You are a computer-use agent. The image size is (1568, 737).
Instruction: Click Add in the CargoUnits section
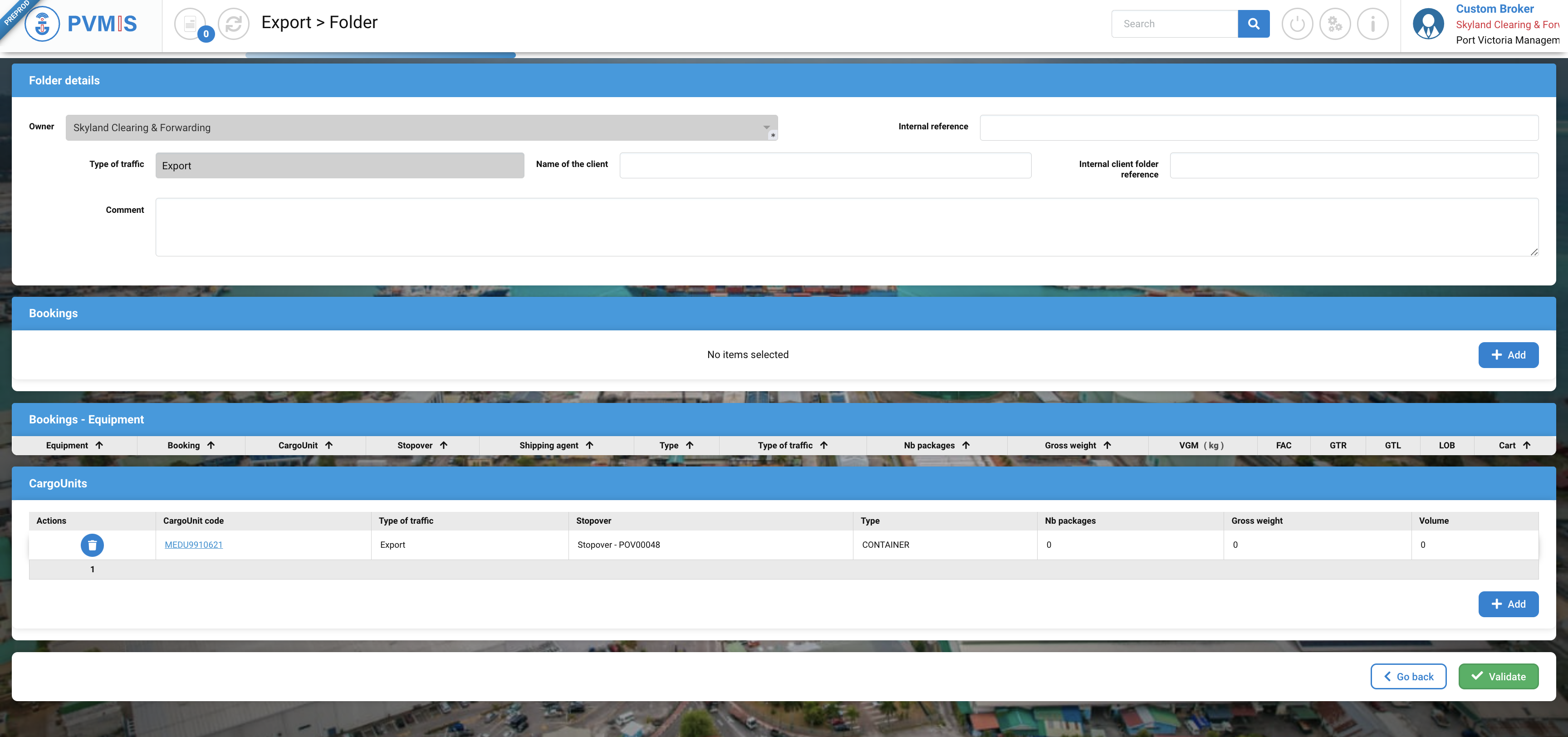1508,604
